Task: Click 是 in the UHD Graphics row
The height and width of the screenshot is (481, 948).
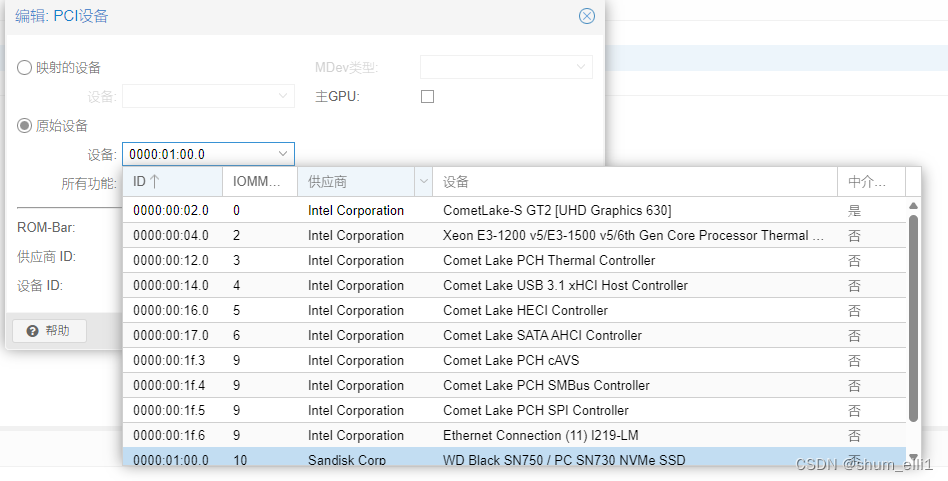Action: tap(854, 211)
